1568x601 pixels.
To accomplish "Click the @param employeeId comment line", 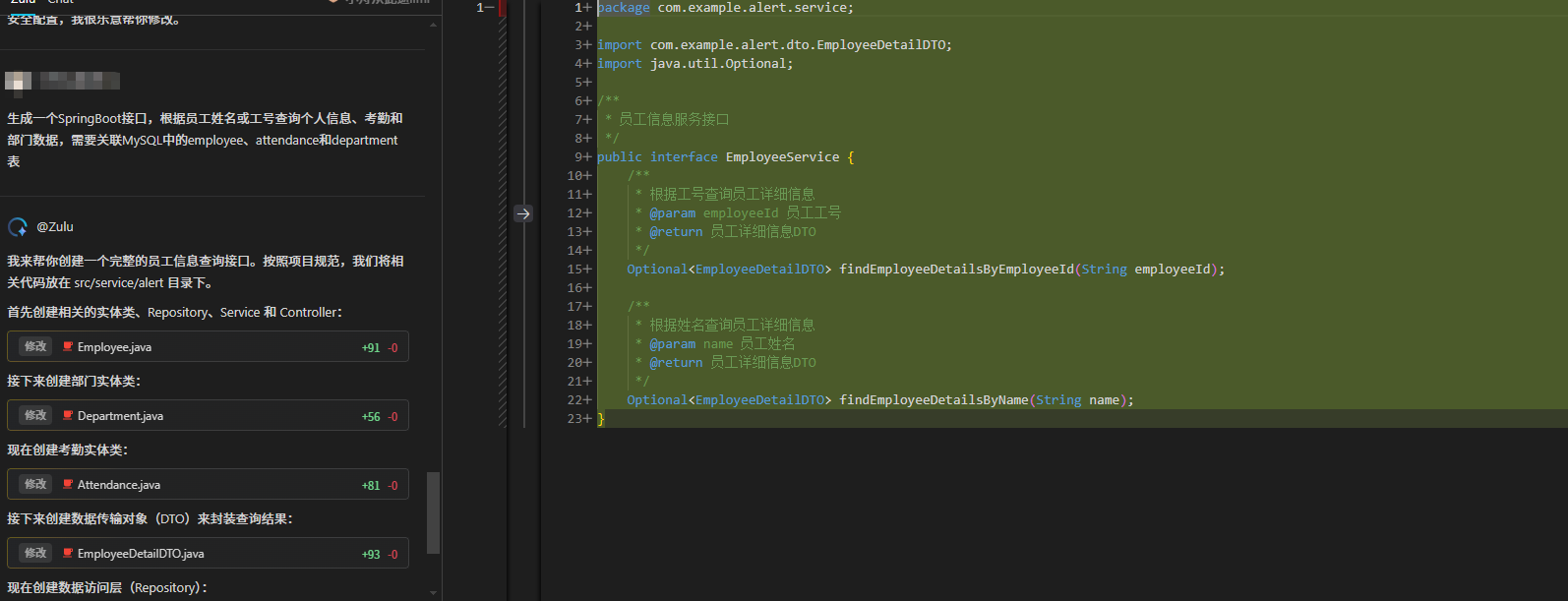I will [738, 213].
